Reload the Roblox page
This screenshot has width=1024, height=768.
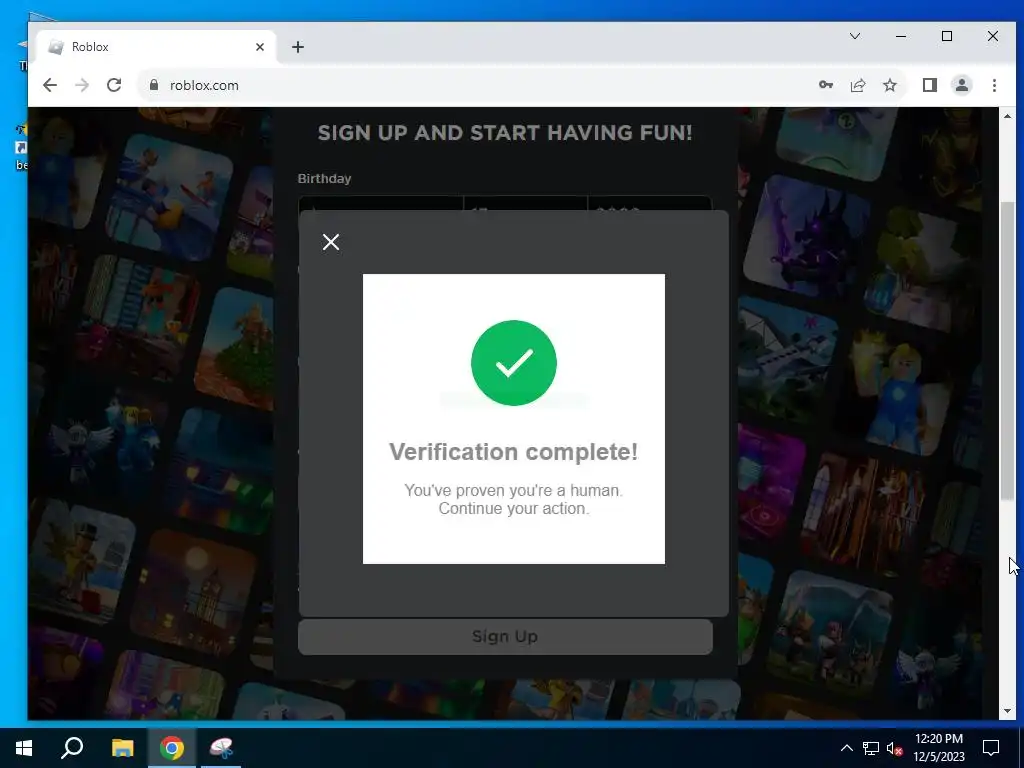[114, 85]
